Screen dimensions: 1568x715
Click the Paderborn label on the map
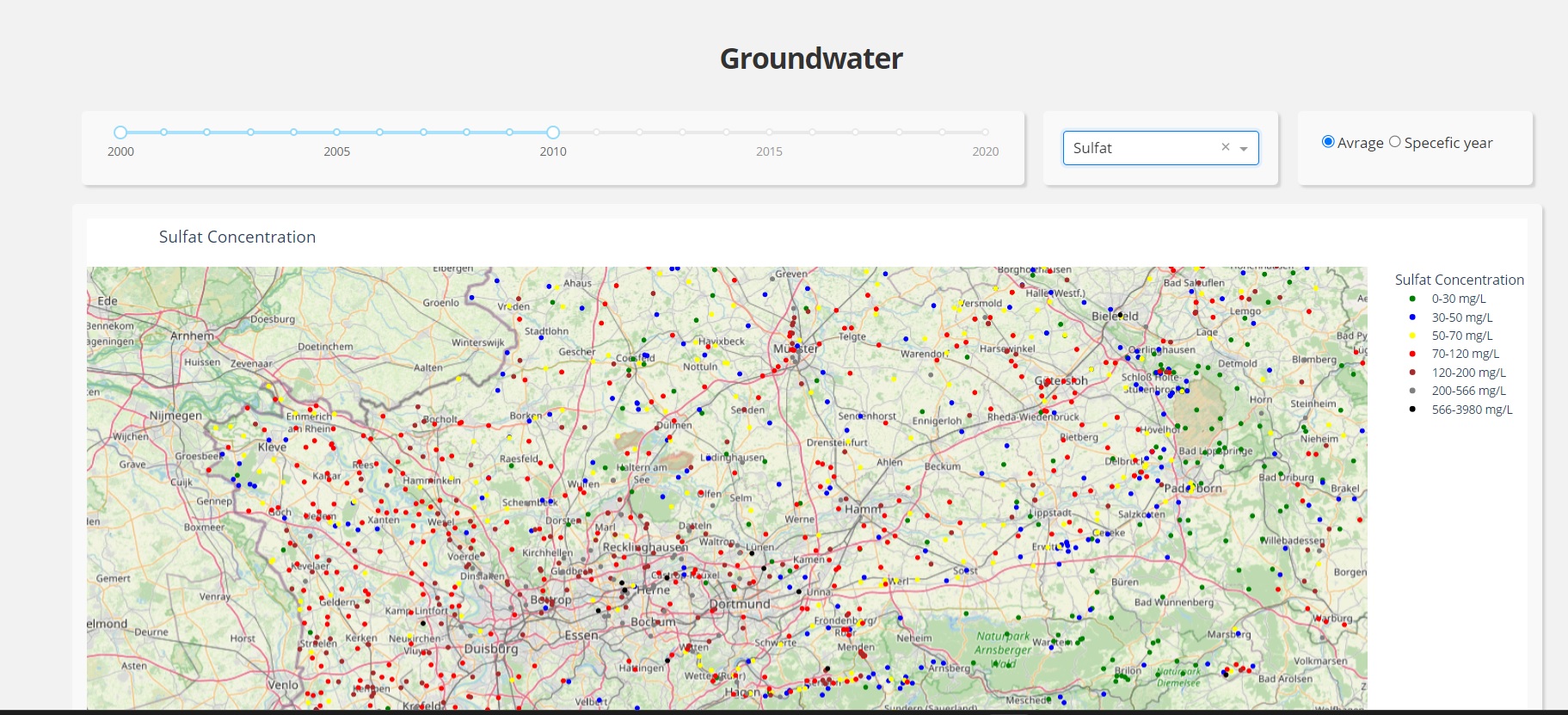[x=1192, y=488]
